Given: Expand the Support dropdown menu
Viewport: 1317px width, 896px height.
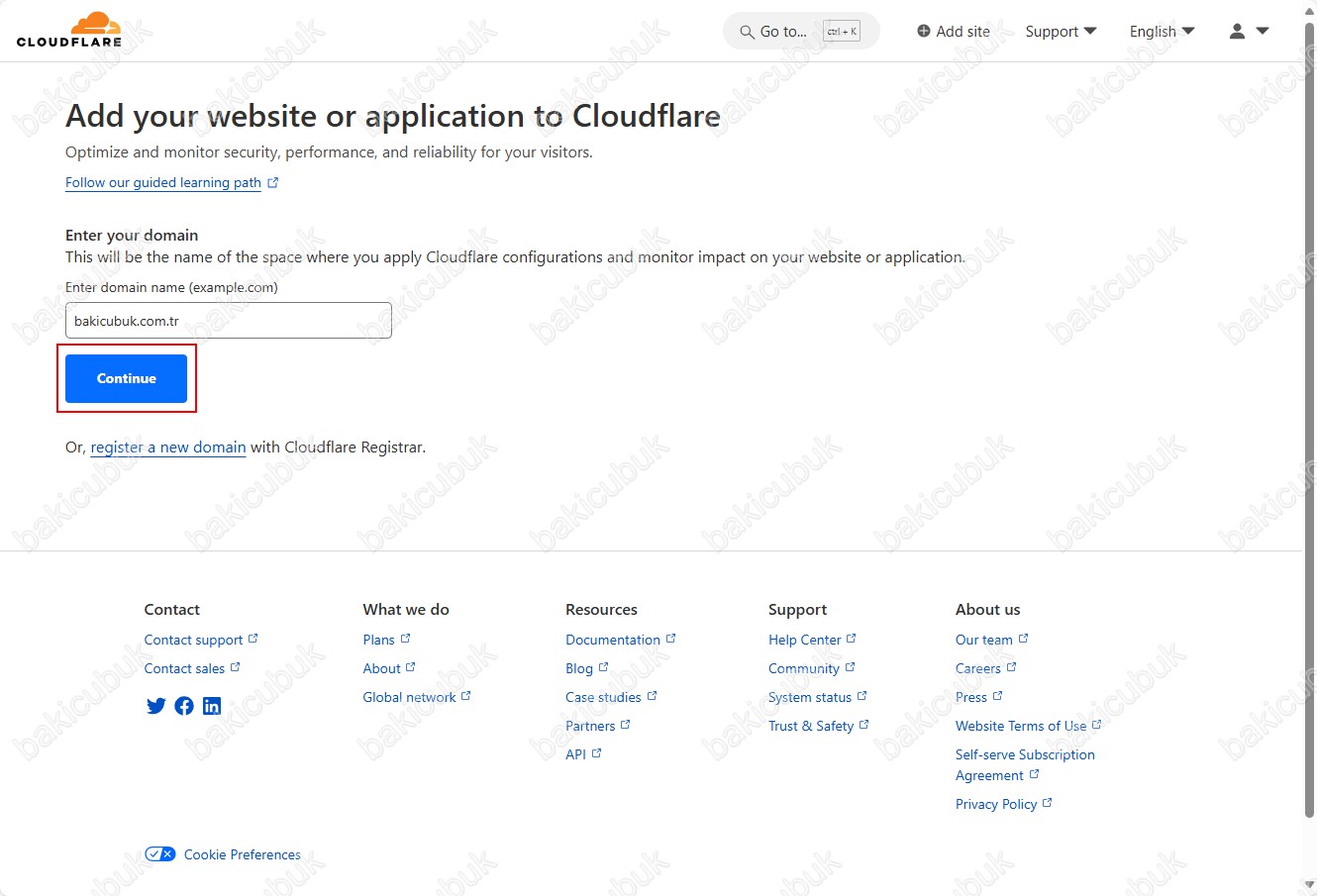Looking at the screenshot, I should click(1061, 31).
